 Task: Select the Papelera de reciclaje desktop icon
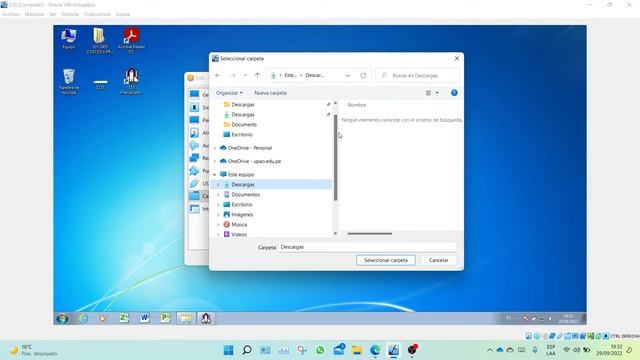[69, 82]
